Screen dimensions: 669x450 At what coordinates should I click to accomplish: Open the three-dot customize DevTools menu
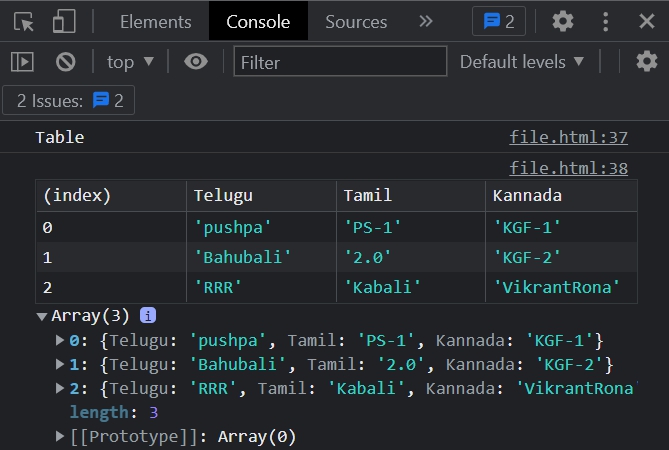click(x=606, y=21)
